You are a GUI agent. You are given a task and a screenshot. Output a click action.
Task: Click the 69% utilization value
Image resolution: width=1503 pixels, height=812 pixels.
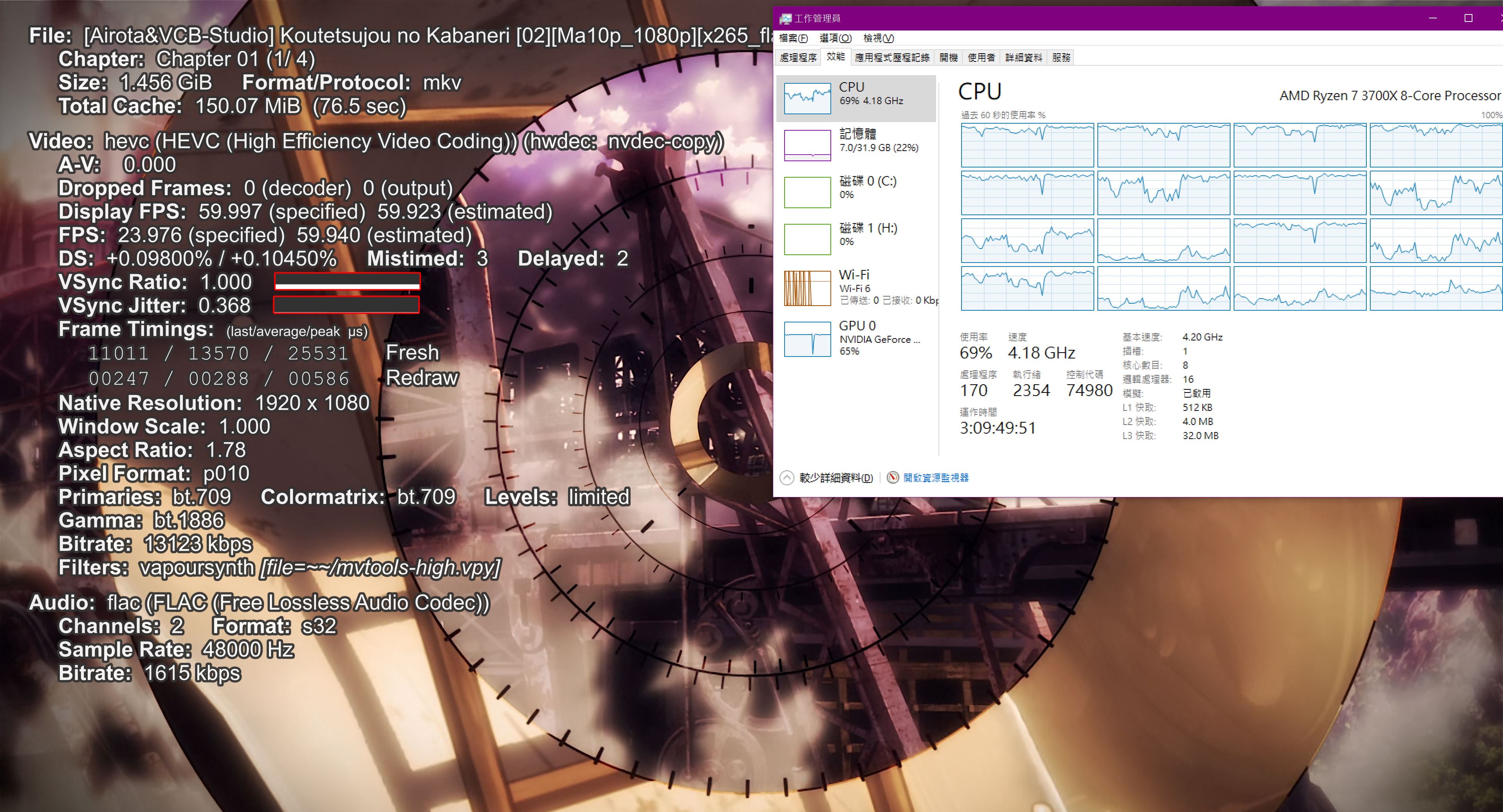point(976,352)
